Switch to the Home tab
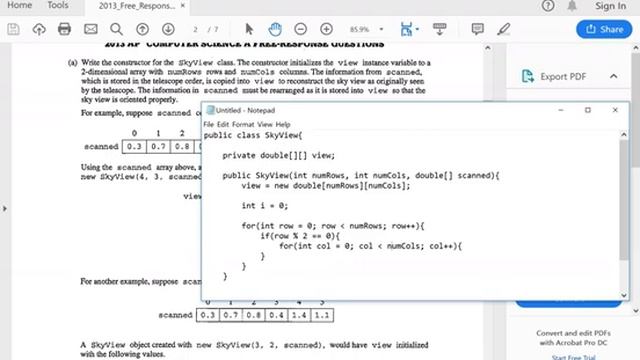This screenshot has height=360, width=640. tap(20, 5)
